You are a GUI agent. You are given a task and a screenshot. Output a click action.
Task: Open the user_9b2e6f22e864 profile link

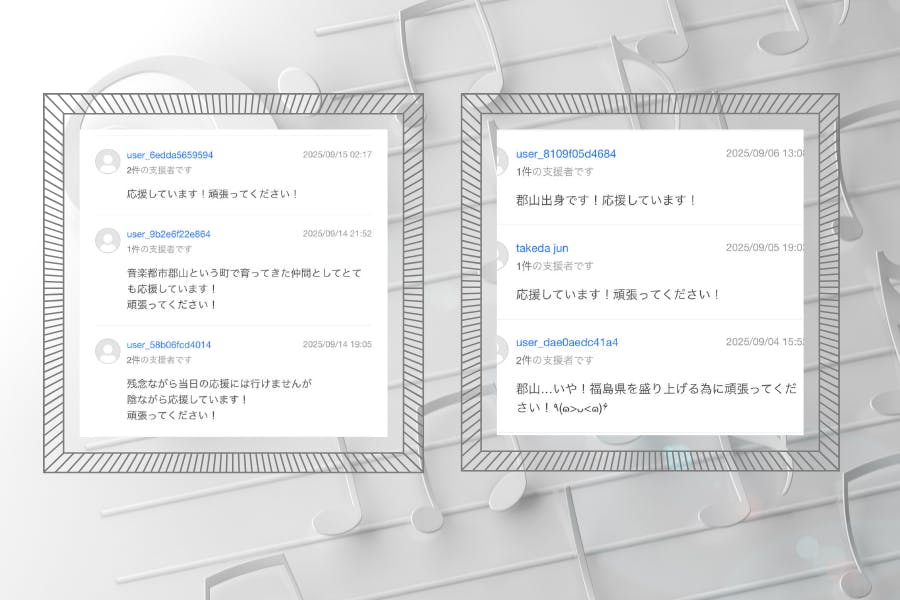tap(168, 234)
